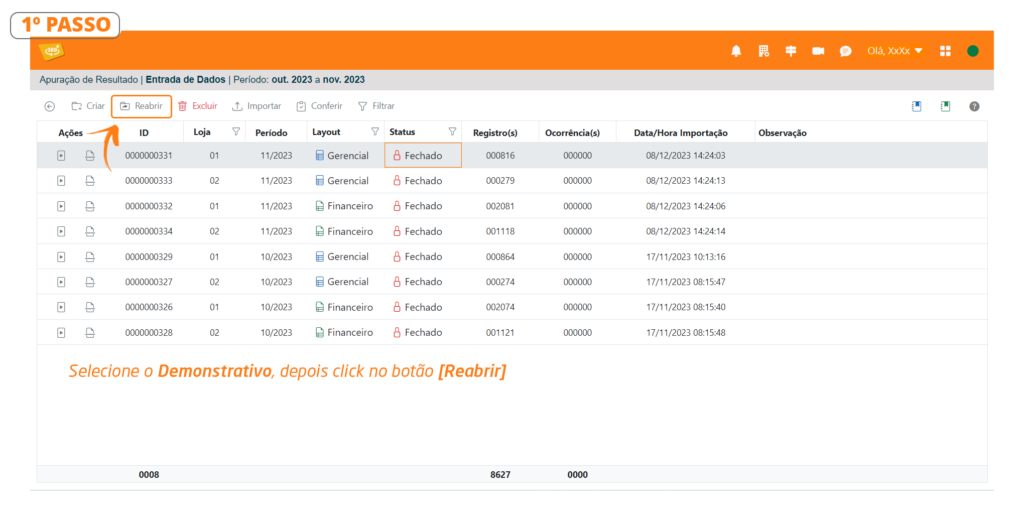Click the app logo in orange header

click(51, 51)
